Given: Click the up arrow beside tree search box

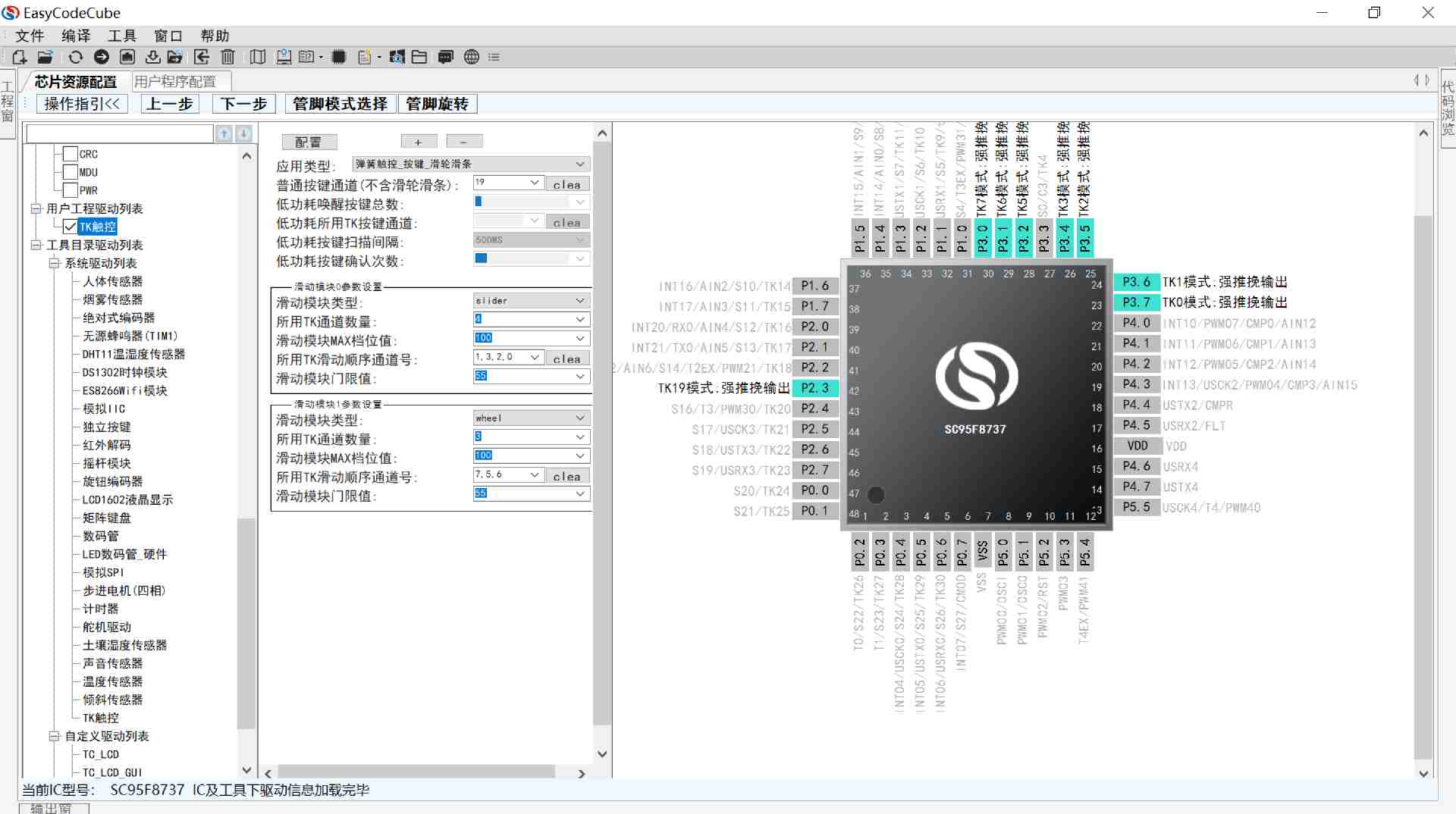Looking at the screenshot, I should pos(224,134).
